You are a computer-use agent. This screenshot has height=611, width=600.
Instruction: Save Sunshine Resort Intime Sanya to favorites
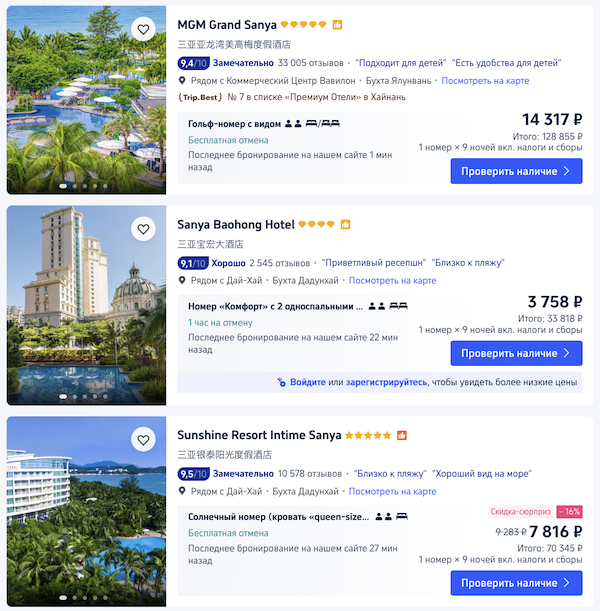144,440
